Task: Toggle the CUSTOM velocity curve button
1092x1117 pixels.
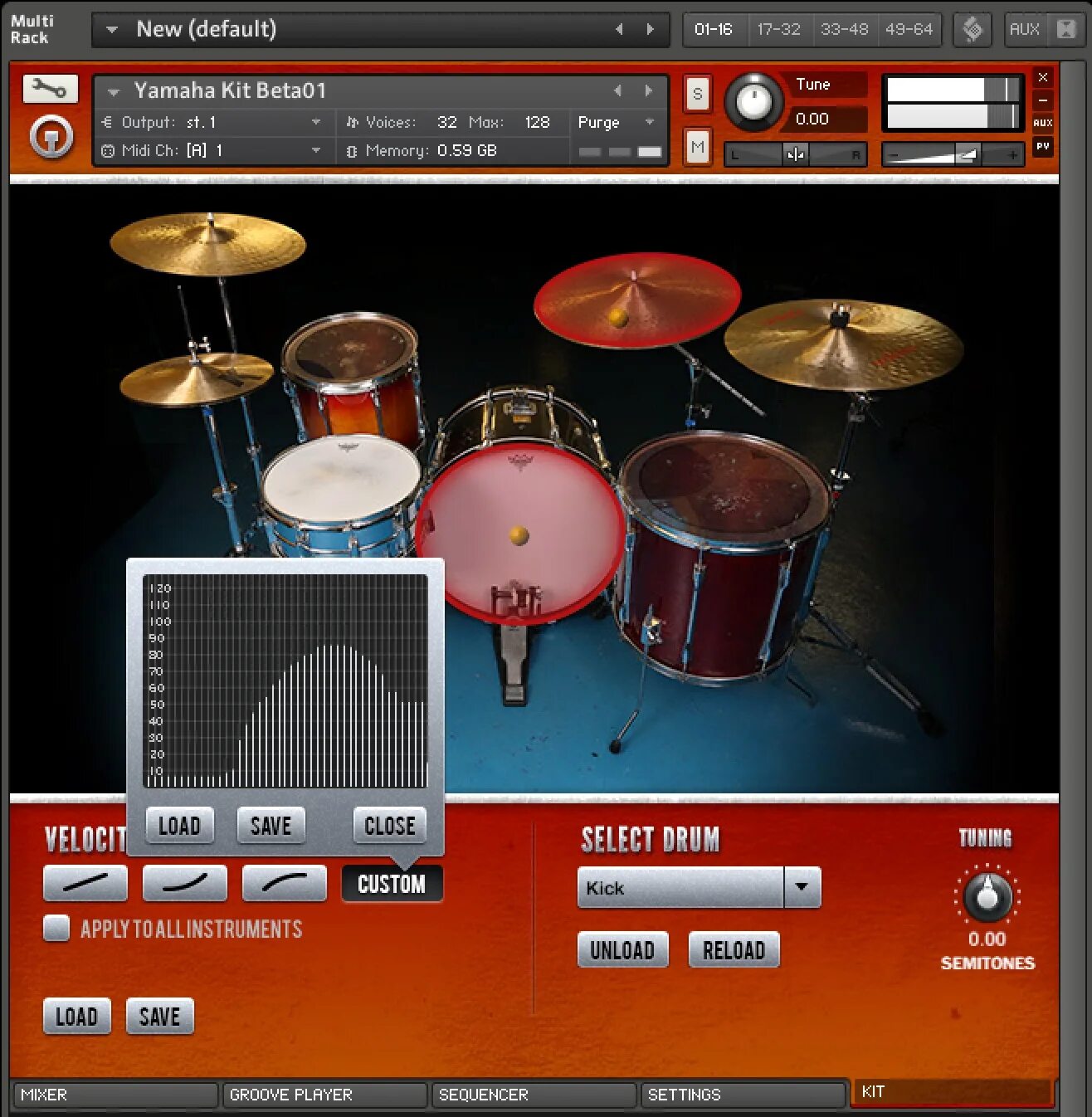Action: tap(392, 884)
